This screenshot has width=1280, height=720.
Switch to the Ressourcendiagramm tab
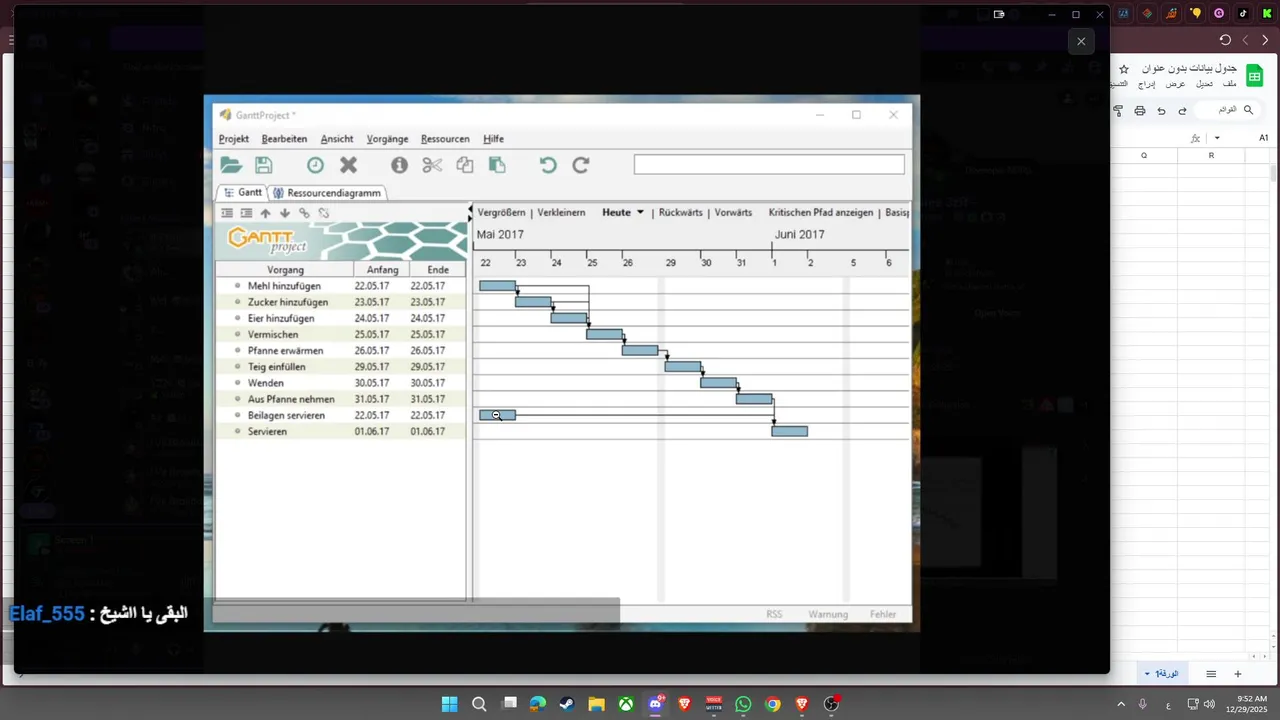[x=326, y=192]
